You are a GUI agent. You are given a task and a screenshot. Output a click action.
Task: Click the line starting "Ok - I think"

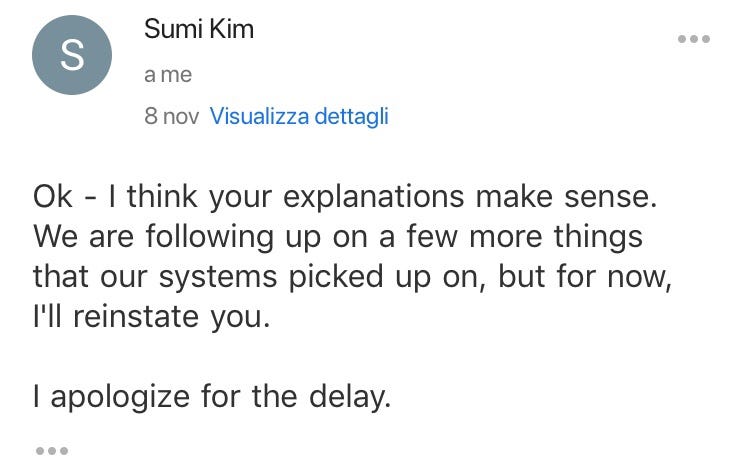click(x=345, y=197)
